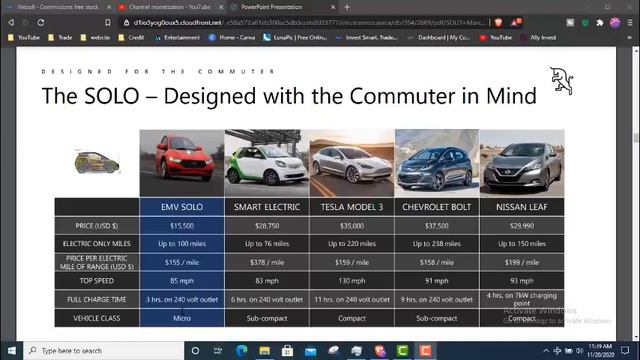Open the Trade bookmarks folder
The image size is (640, 360).
(60, 38)
